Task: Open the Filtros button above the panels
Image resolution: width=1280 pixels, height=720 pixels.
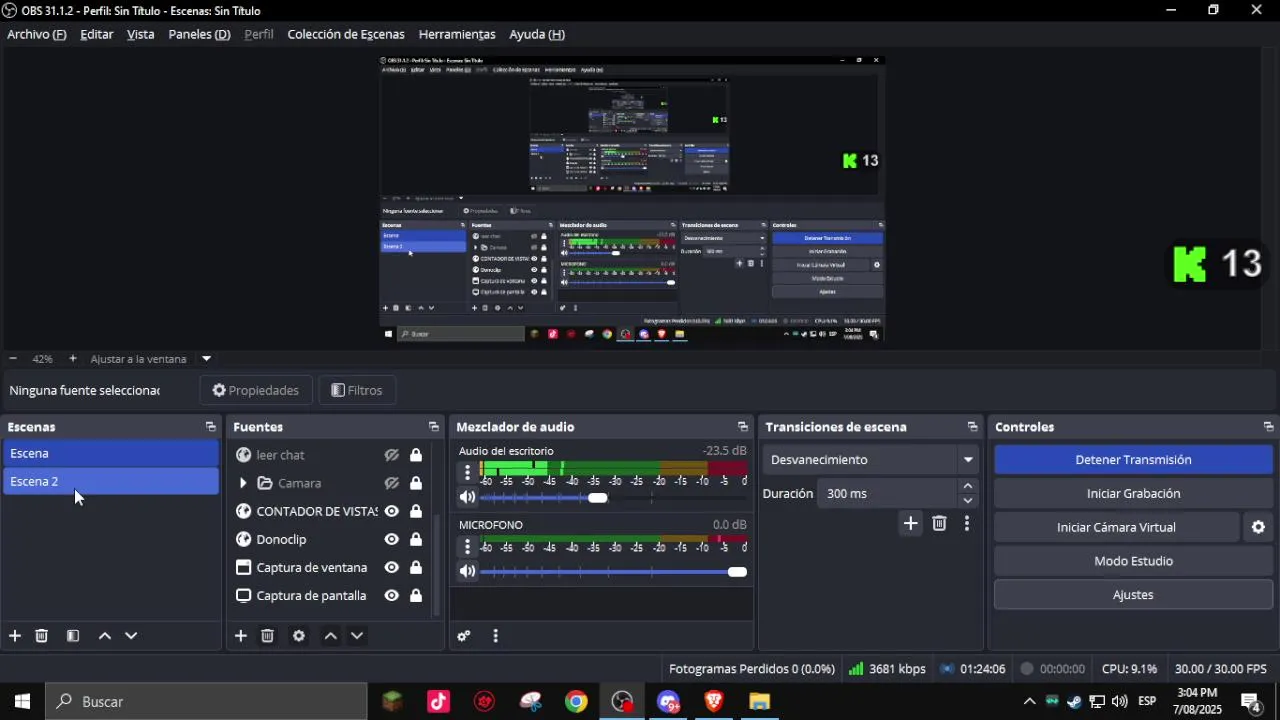Action: coord(357,390)
